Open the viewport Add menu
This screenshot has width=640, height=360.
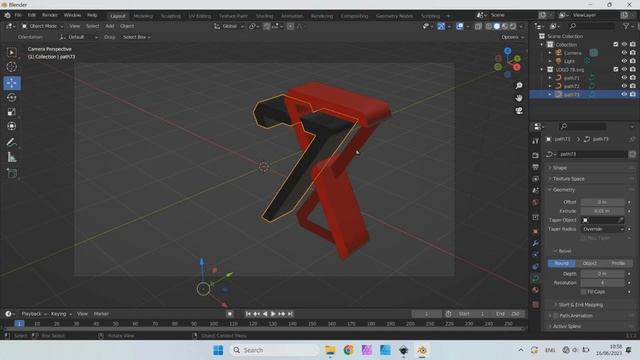(110, 26)
